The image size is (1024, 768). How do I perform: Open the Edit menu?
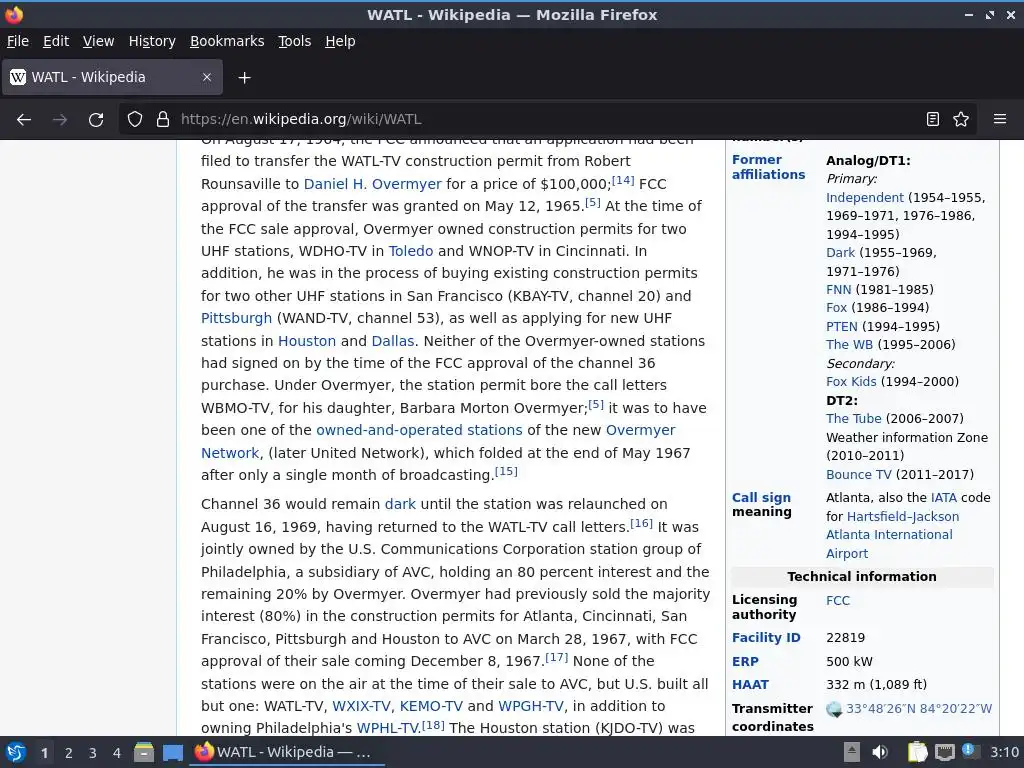56,41
